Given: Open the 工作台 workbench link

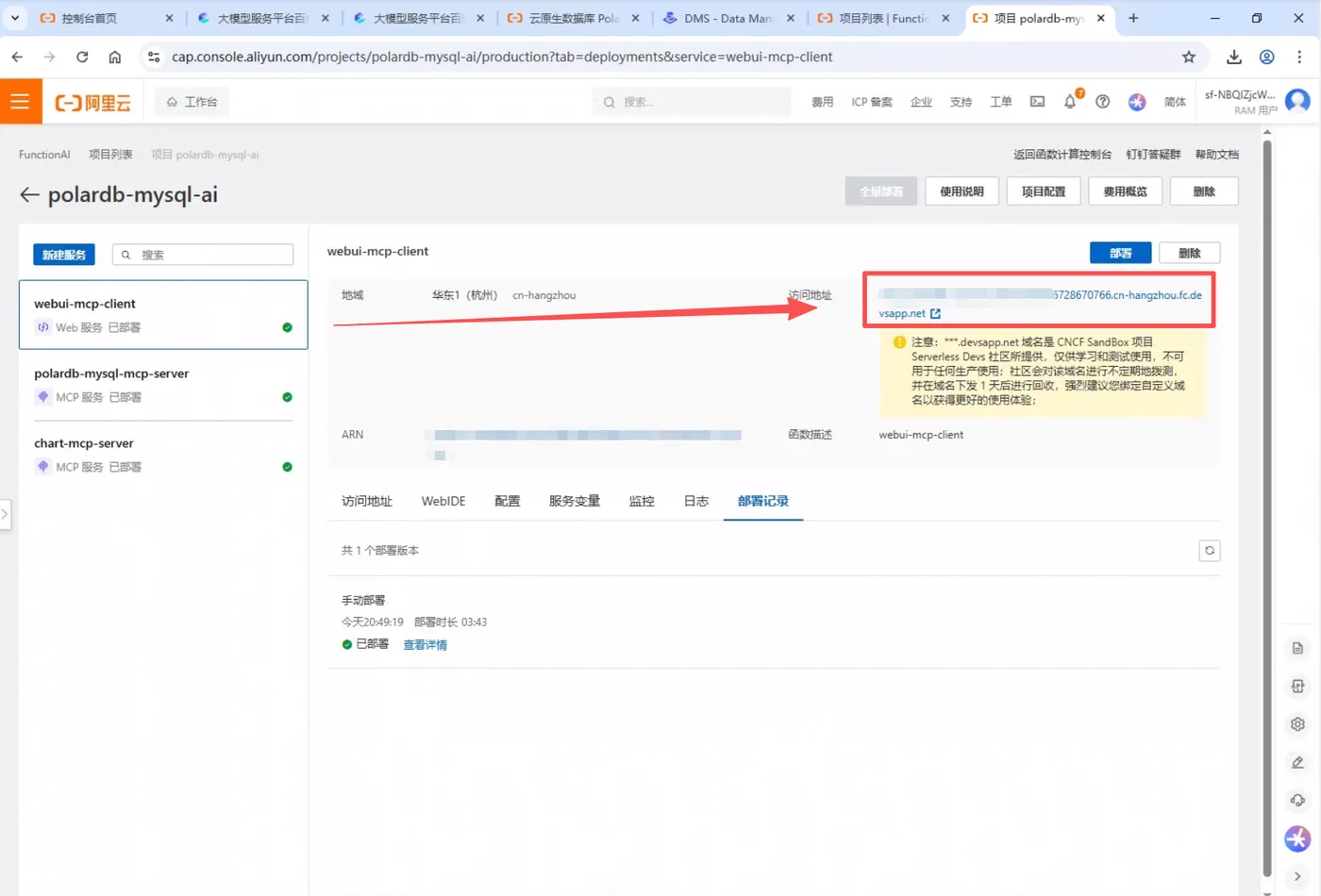Looking at the screenshot, I should (x=192, y=102).
